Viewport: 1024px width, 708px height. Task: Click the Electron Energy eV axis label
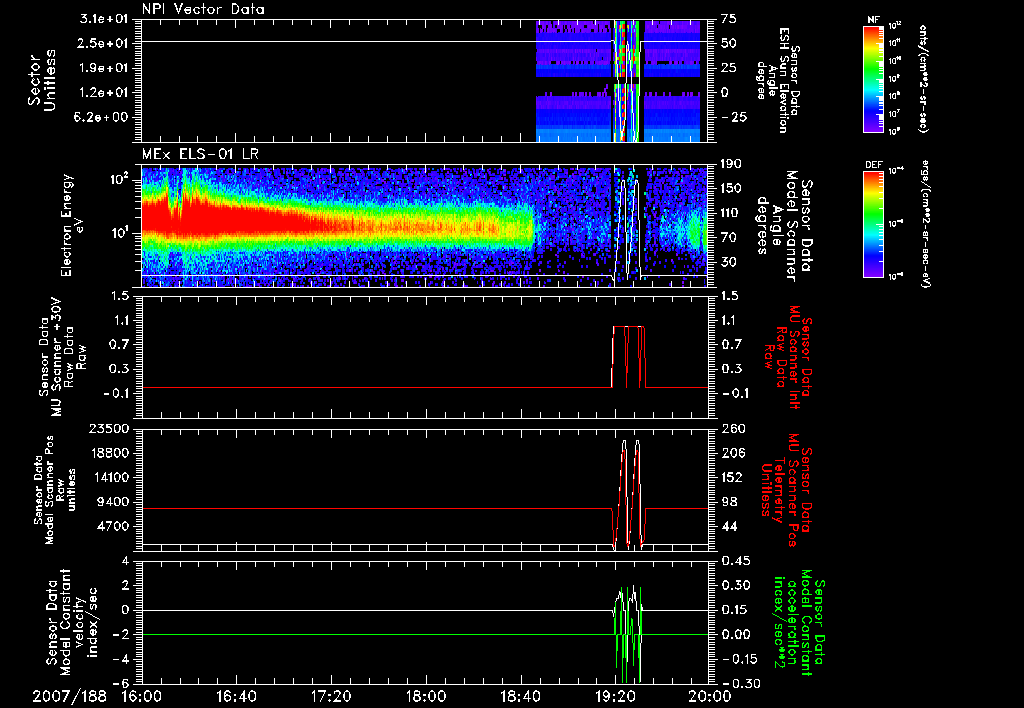(74, 225)
